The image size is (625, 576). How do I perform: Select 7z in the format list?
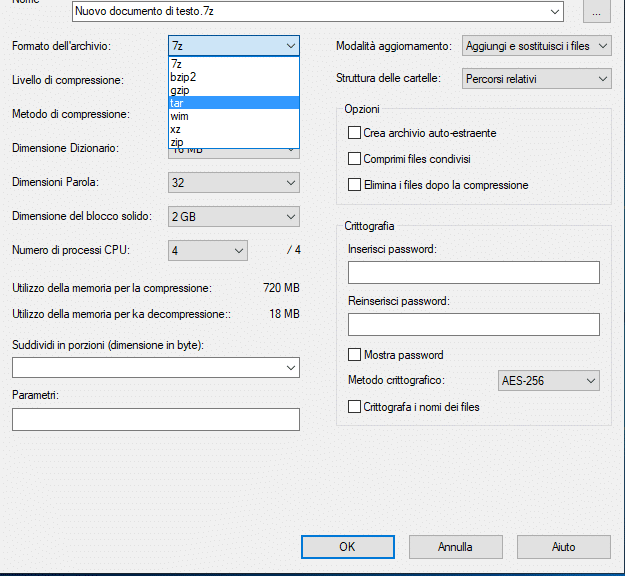click(x=234, y=64)
